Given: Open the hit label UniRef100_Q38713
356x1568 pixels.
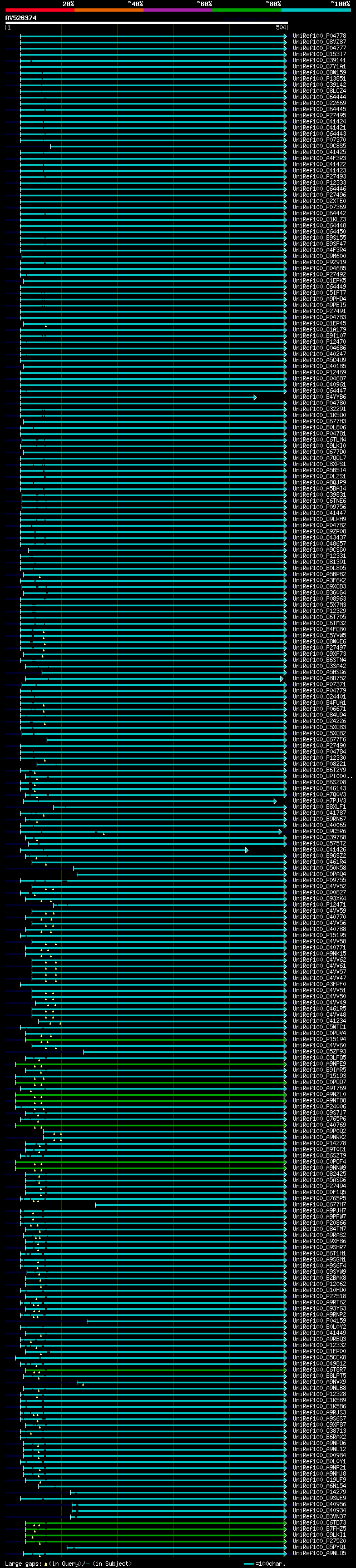Looking at the screenshot, I should 319,1431.
